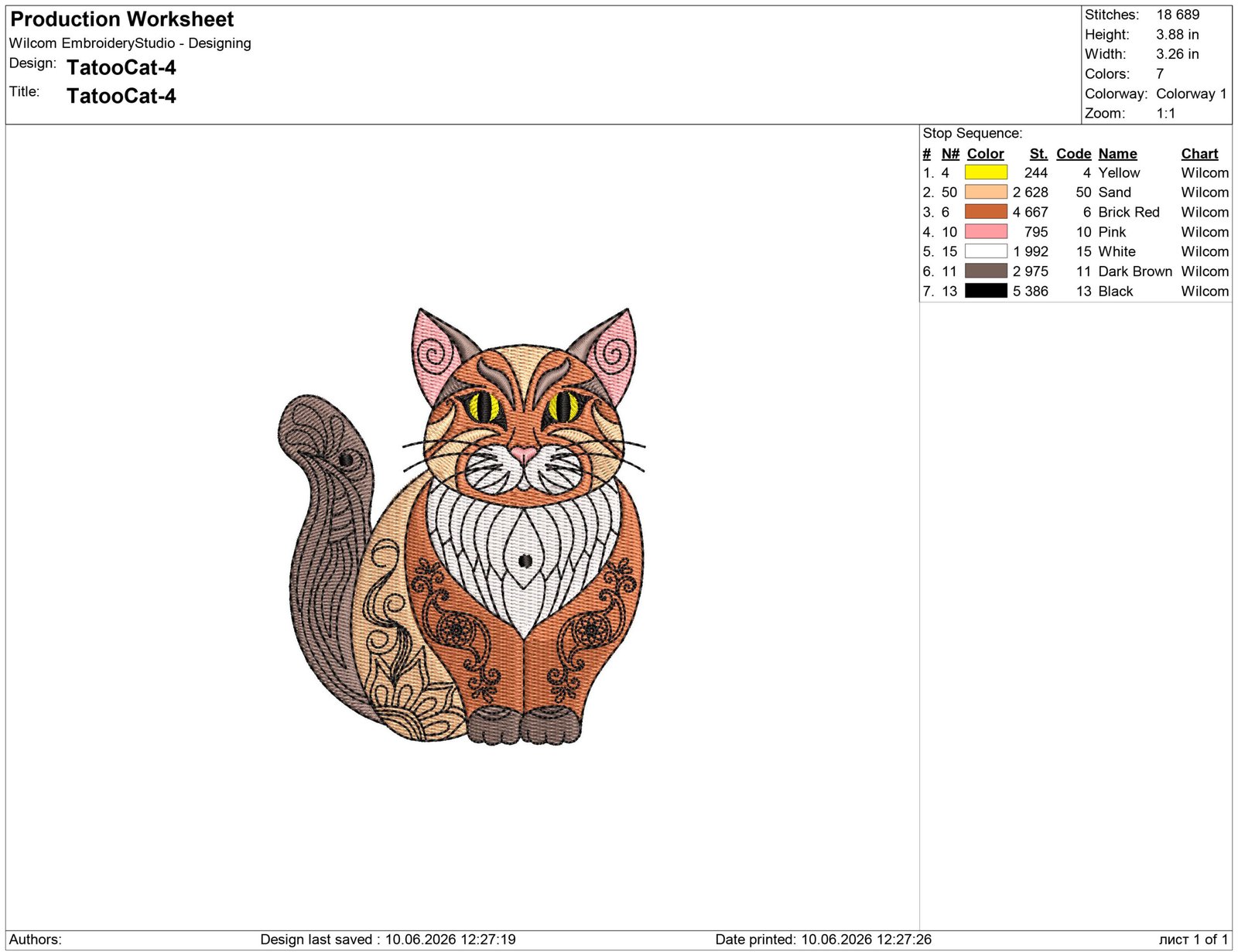Screen dimensions: 1238x952
Task: Click stitch count '244' for Yellow
Action: pyautogui.click(x=1036, y=172)
